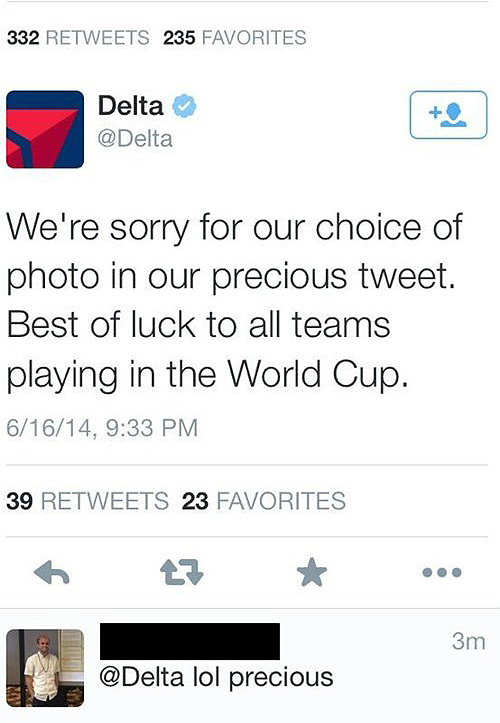This screenshot has height=723, width=500.
Task: Open Delta's red triangle logo avatar
Action: pos(45,129)
